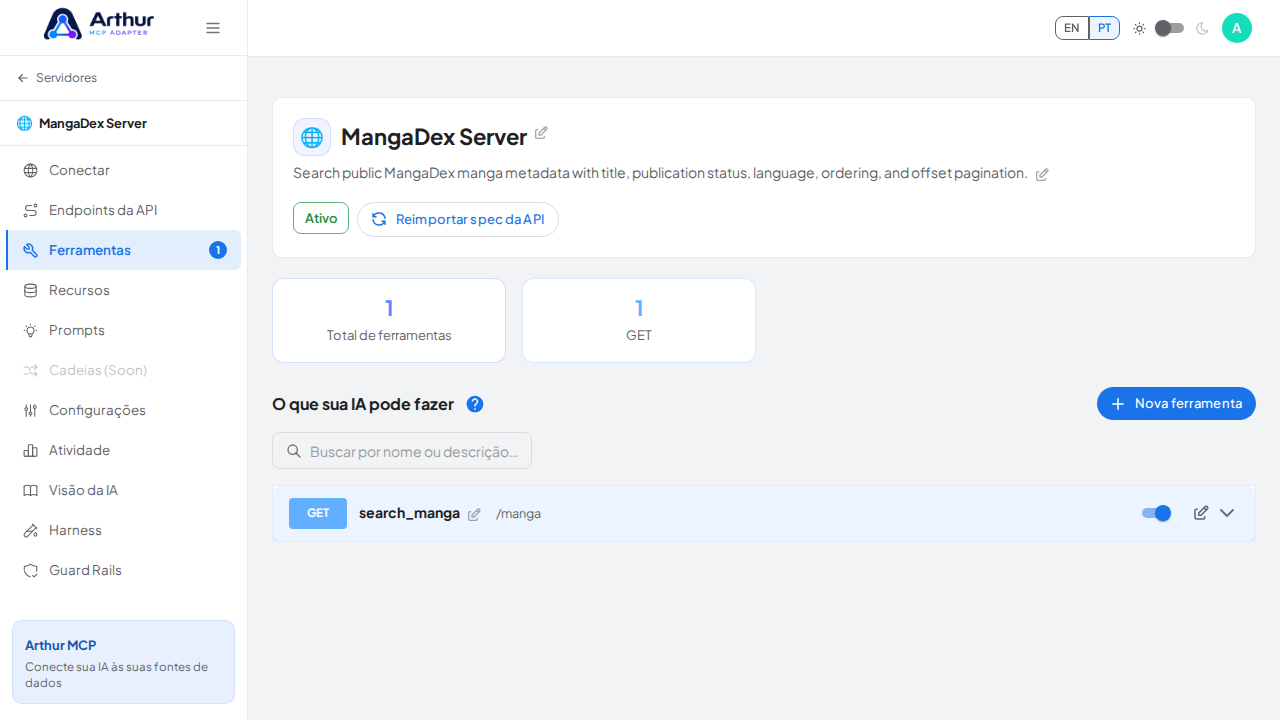Click the Ativo status badge
Image resolution: width=1280 pixels, height=720 pixels.
(321, 218)
